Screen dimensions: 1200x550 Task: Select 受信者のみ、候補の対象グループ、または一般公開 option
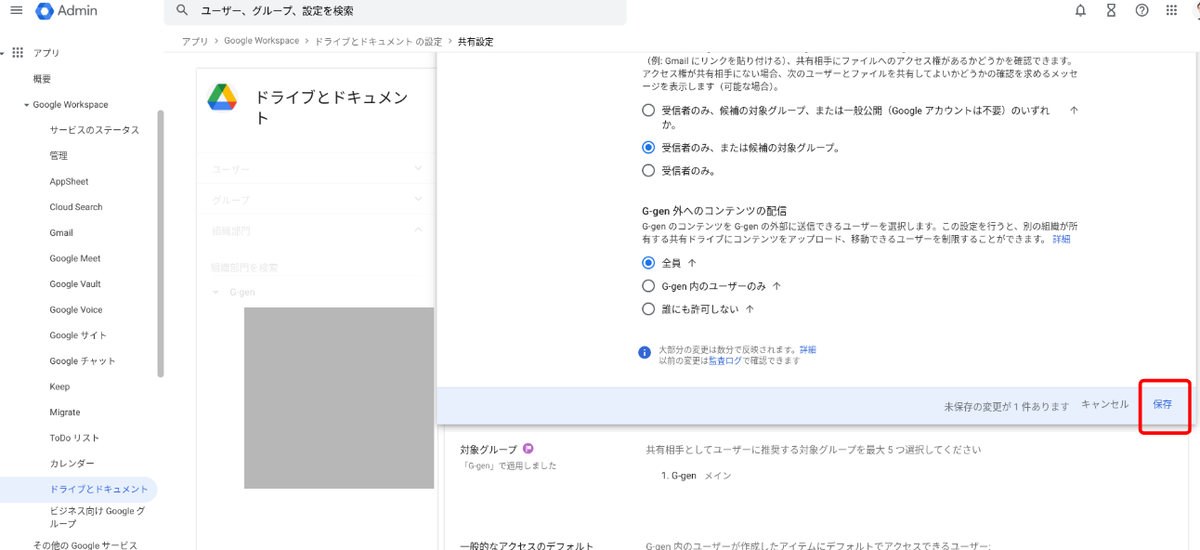point(648,111)
